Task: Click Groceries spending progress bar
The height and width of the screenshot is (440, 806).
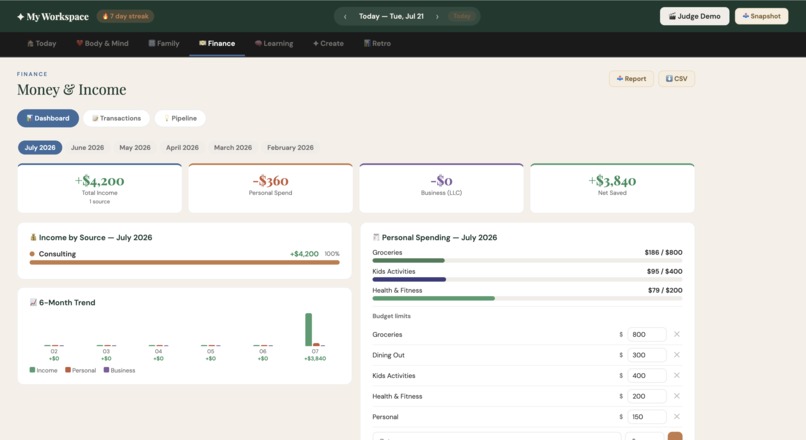Action: [527, 261]
